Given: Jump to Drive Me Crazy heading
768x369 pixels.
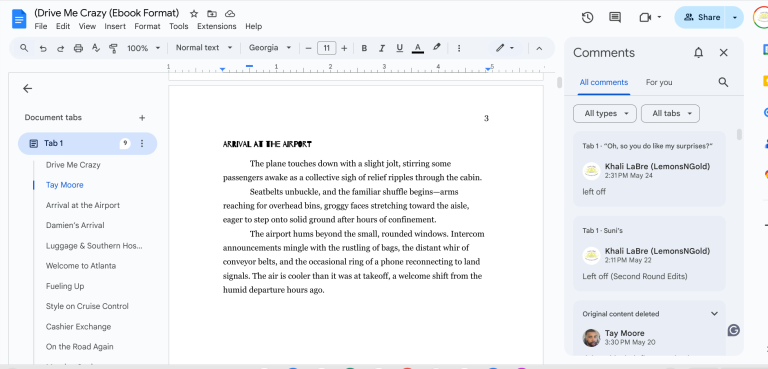Looking at the screenshot, I should click(x=73, y=165).
